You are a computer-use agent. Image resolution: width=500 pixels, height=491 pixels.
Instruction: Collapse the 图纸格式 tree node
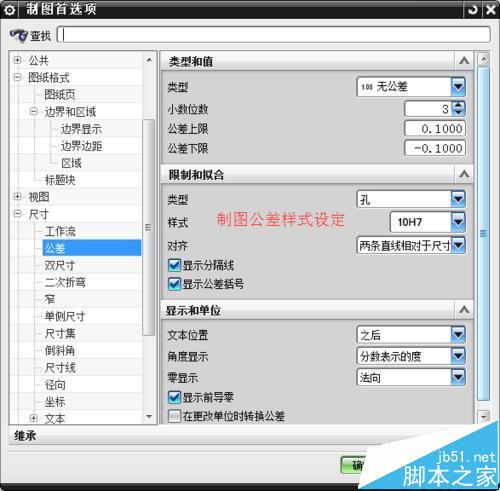(17, 77)
